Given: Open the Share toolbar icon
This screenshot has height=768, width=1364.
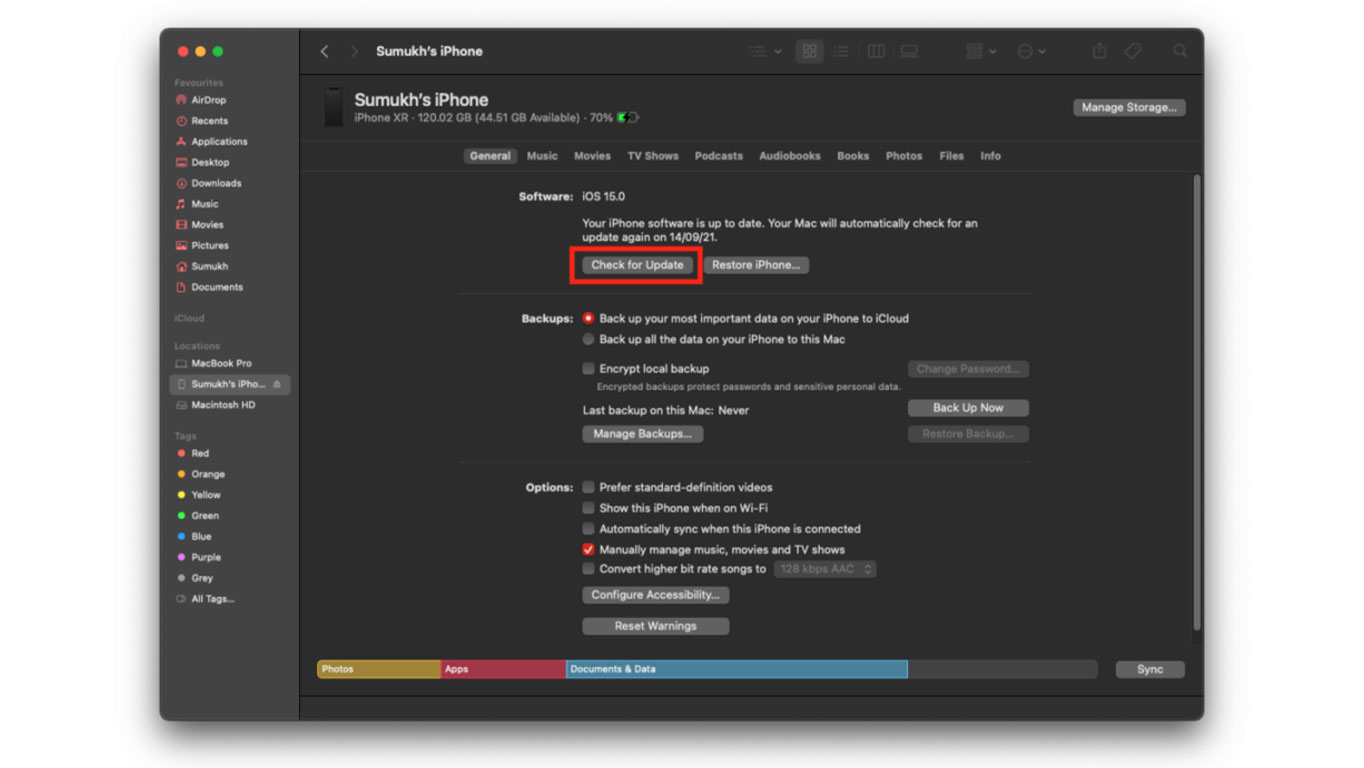Looking at the screenshot, I should (1099, 51).
